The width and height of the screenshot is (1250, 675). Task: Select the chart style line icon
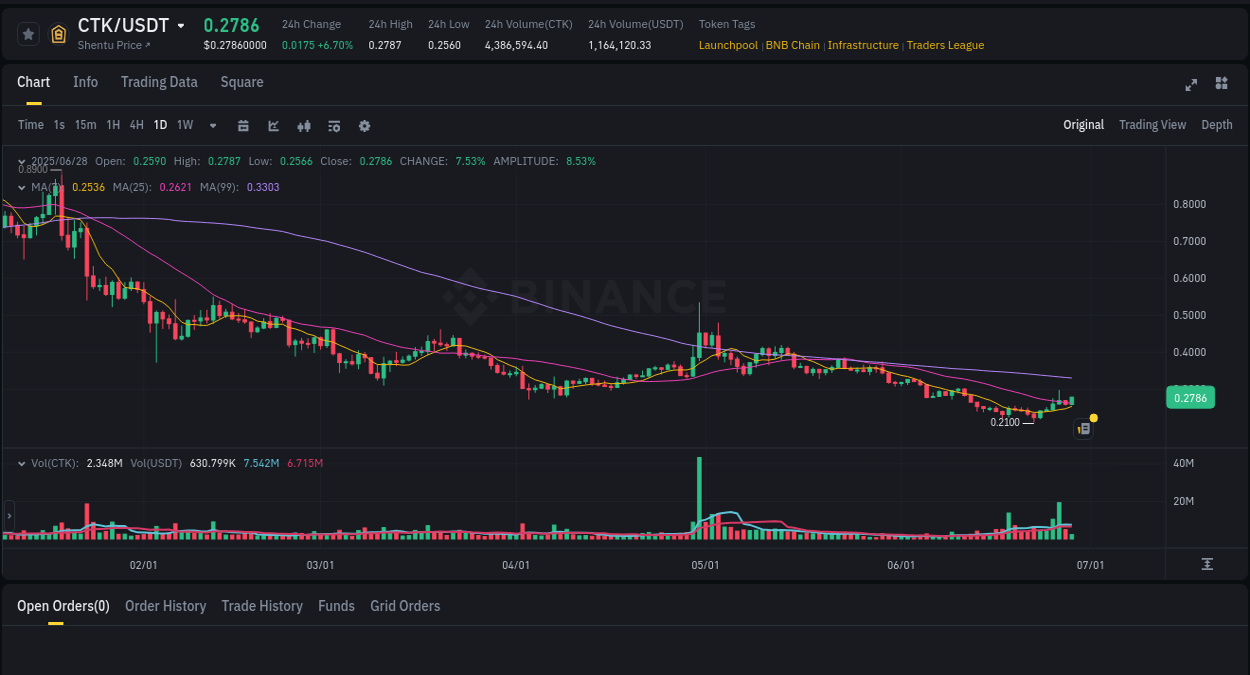click(x=272, y=125)
